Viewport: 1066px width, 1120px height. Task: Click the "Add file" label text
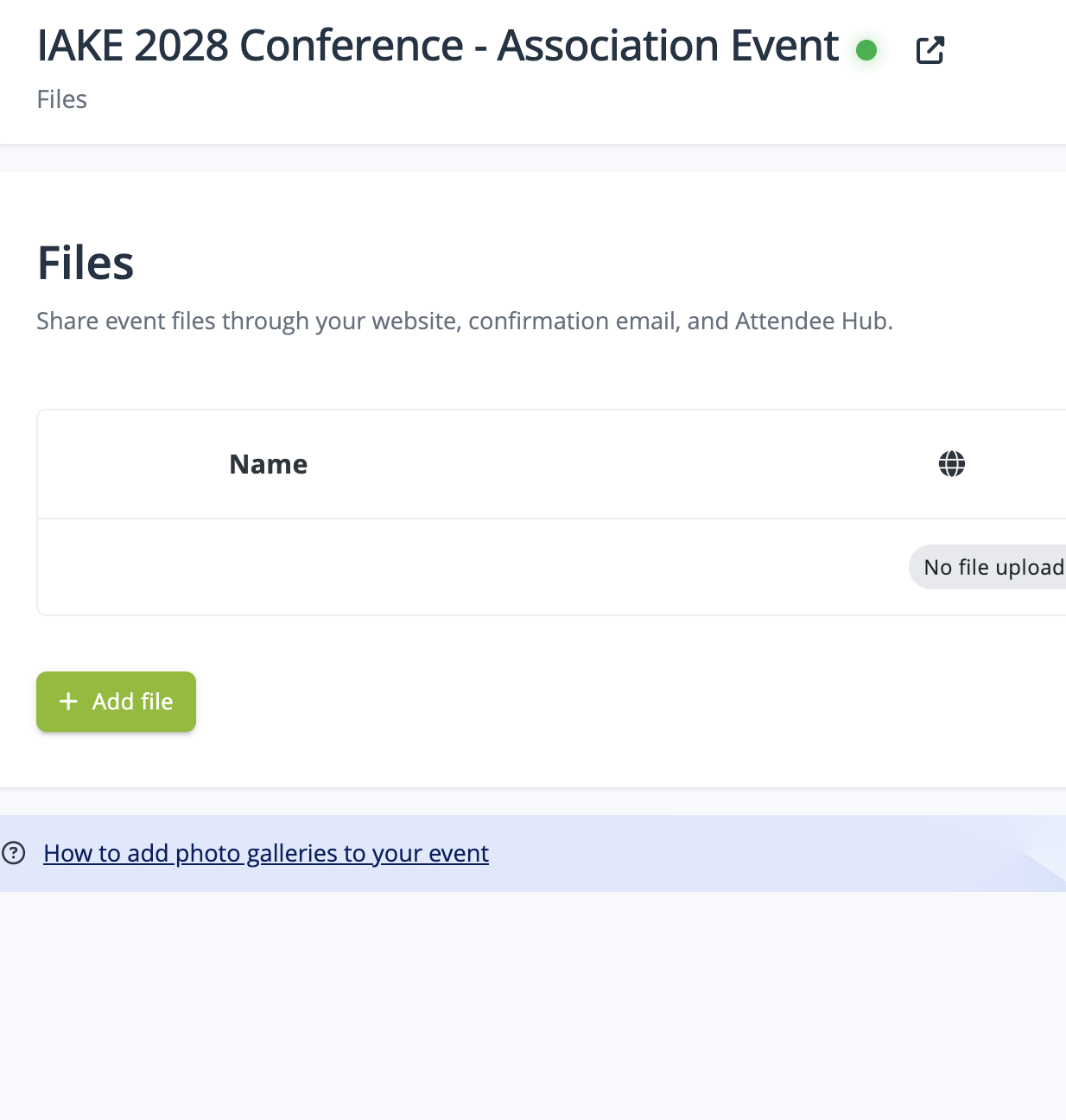(x=132, y=701)
